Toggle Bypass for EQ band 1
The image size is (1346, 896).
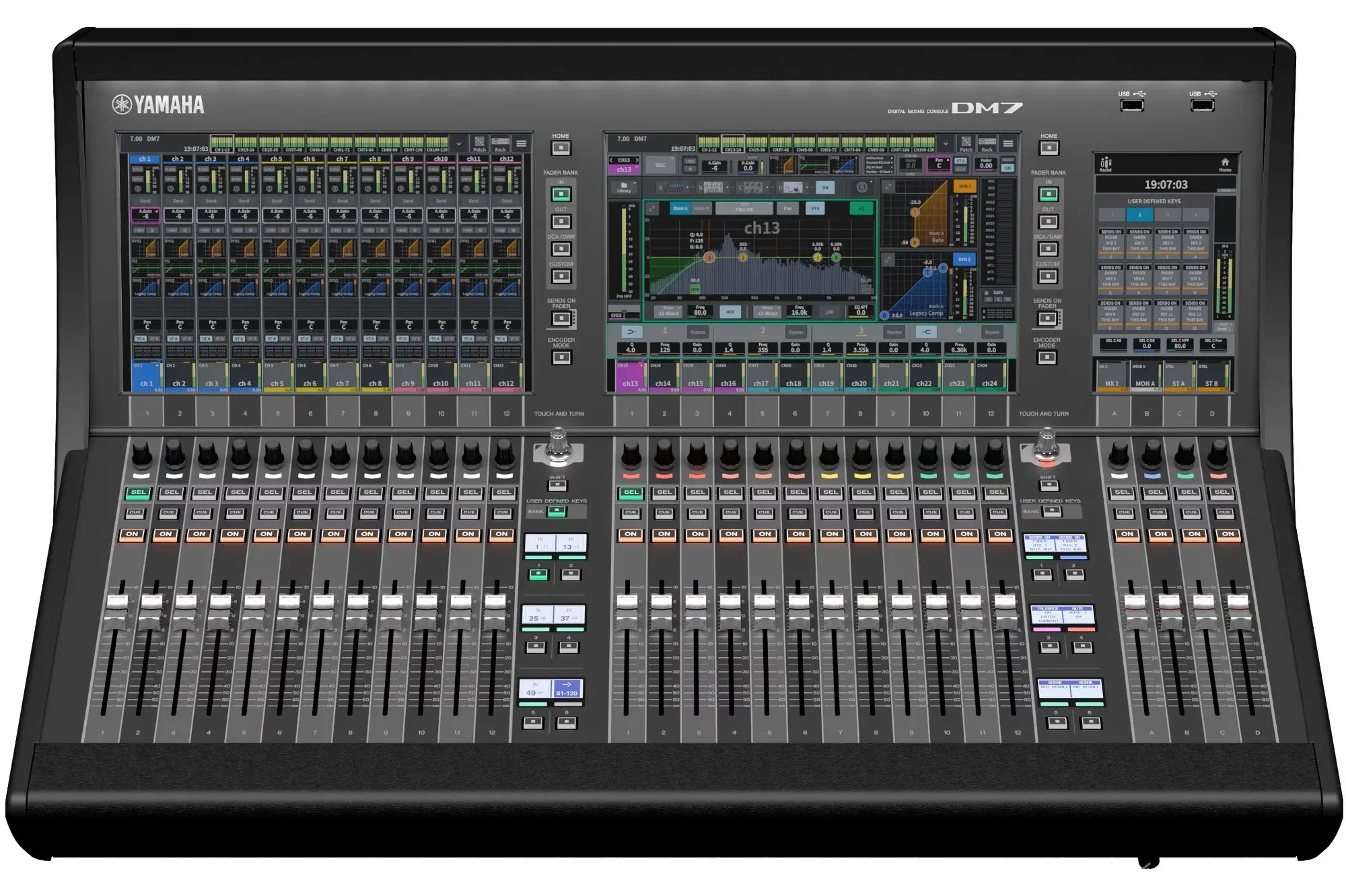click(x=698, y=332)
